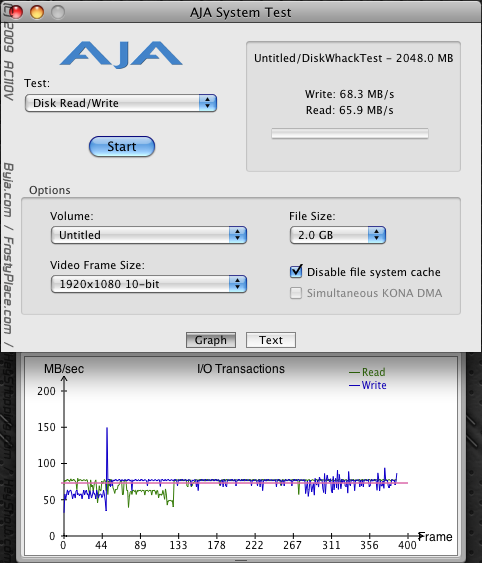This screenshot has width=482, height=563.
Task: Click the green Read legend entry
Action: pyautogui.click(x=367, y=372)
